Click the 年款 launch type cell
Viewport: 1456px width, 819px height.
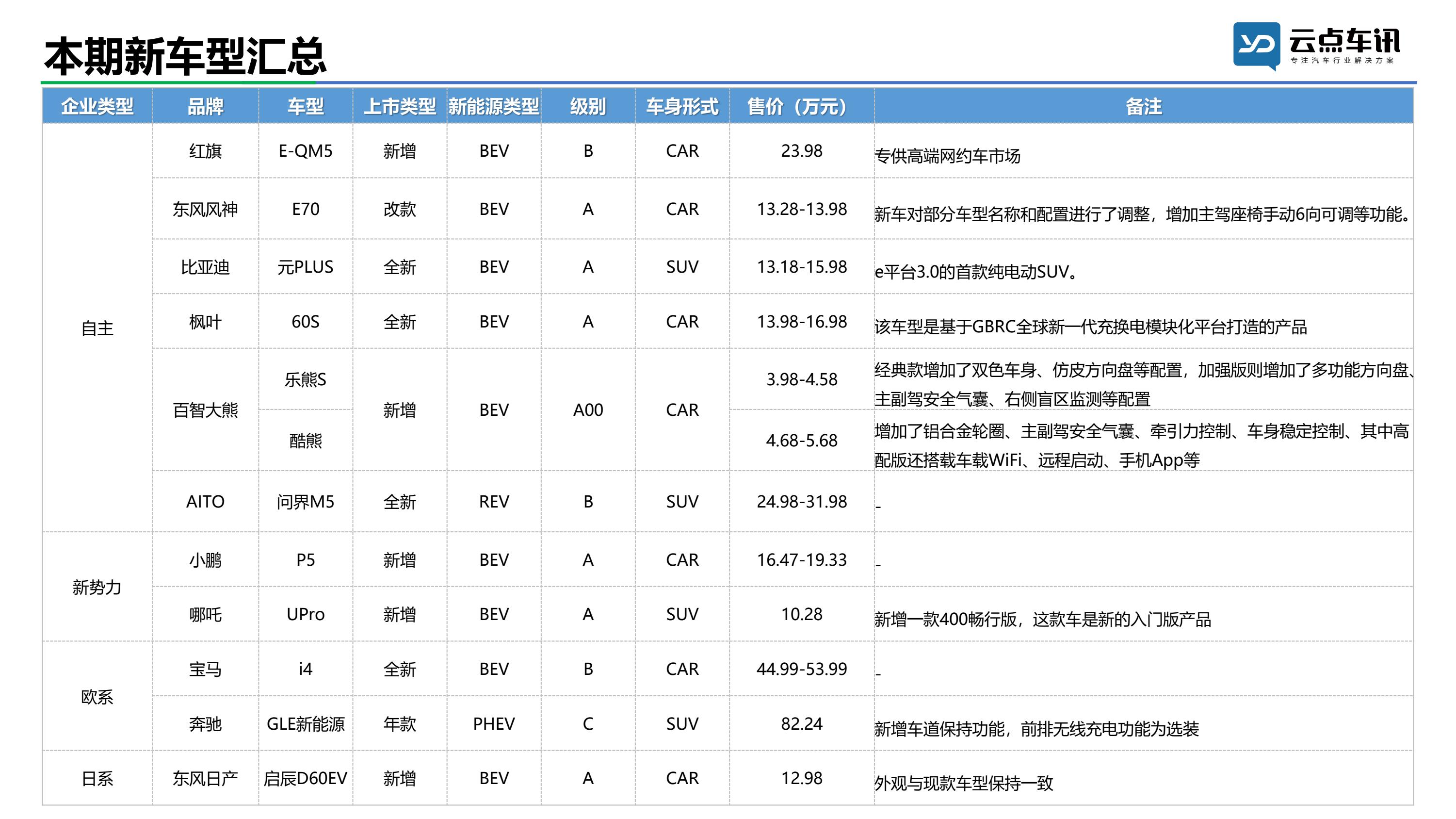[x=400, y=724]
